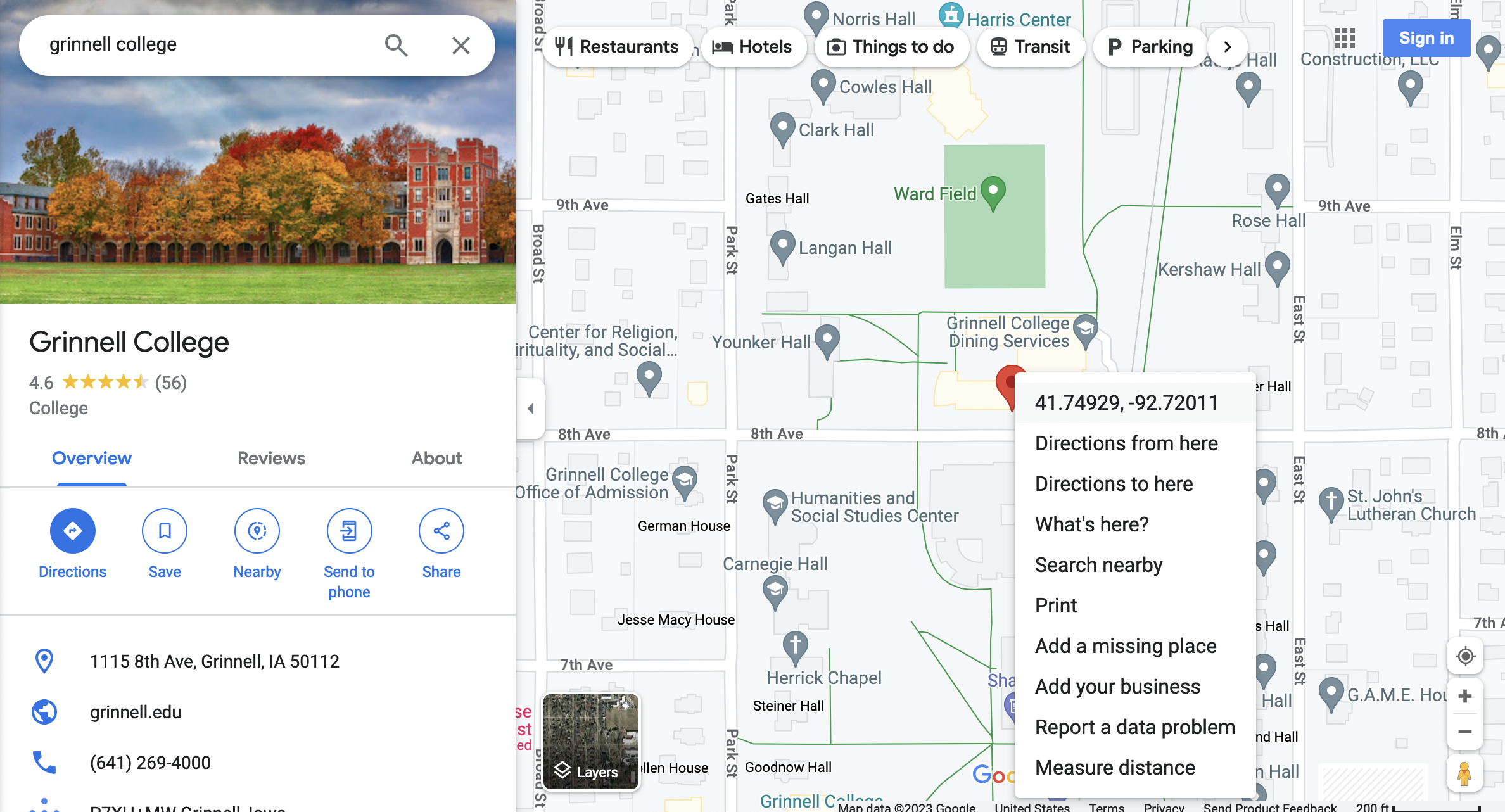This screenshot has height=812, width=1505.
Task: Open the Hotels filter chip
Action: tap(752, 47)
